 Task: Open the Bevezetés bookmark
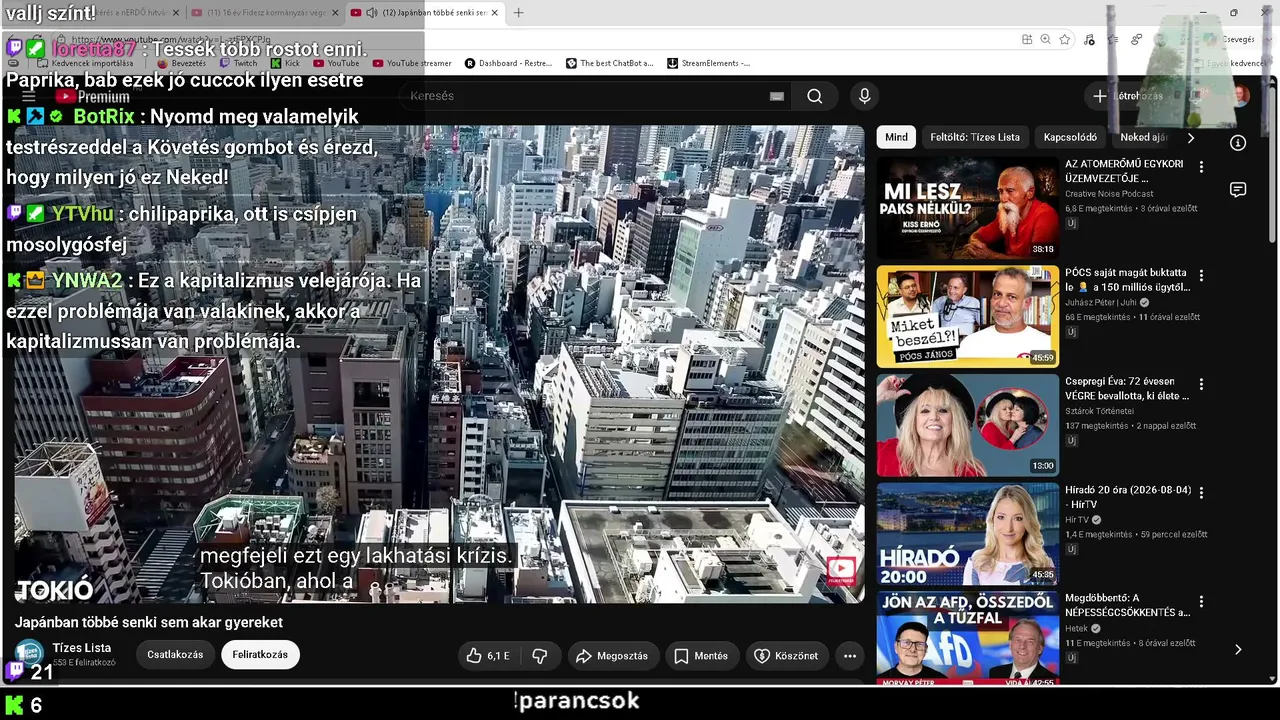click(x=181, y=63)
